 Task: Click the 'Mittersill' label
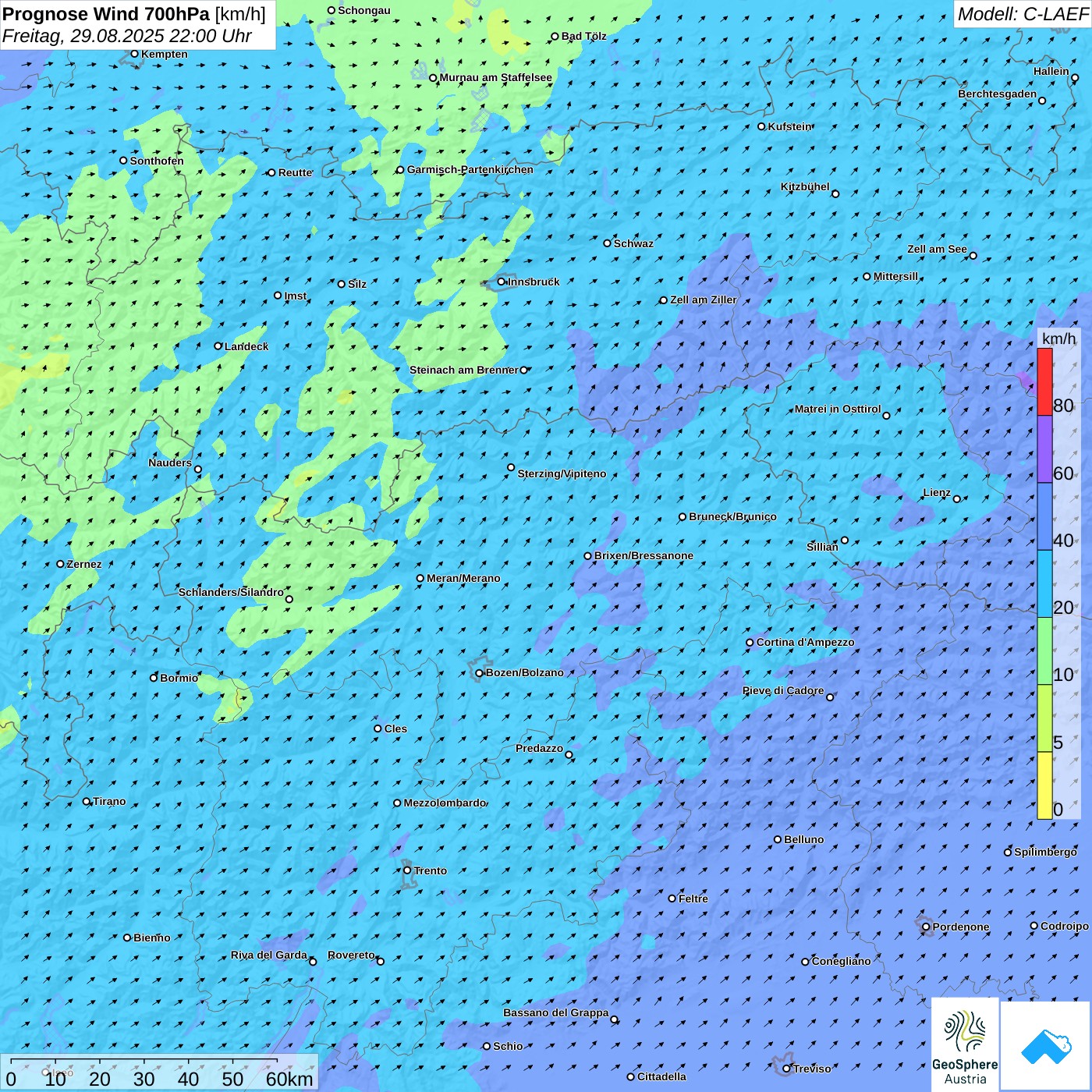896,276
